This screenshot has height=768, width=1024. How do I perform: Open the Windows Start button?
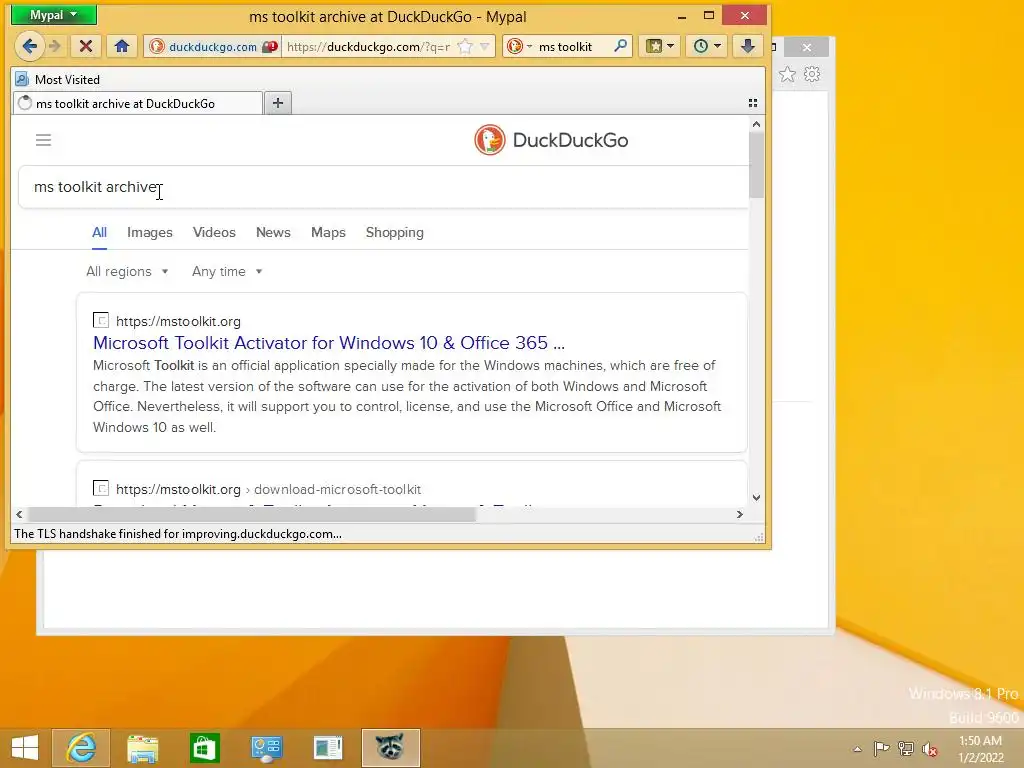(x=25, y=748)
